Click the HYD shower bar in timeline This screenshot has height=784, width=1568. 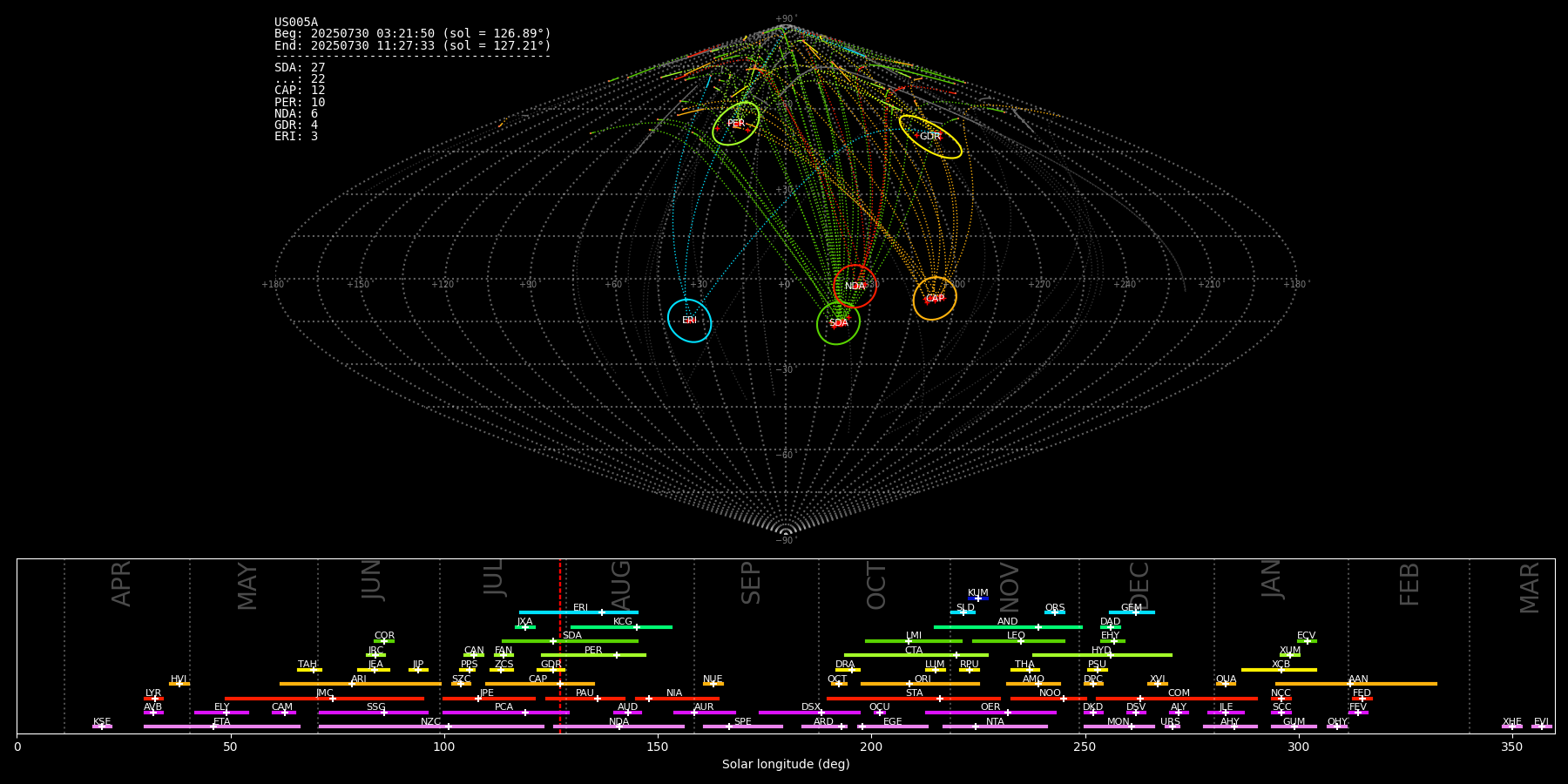[x=1102, y=655]
